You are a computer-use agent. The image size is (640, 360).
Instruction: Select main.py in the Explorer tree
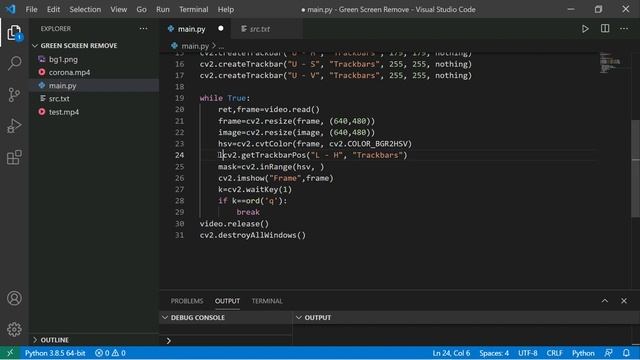[94, 86]
